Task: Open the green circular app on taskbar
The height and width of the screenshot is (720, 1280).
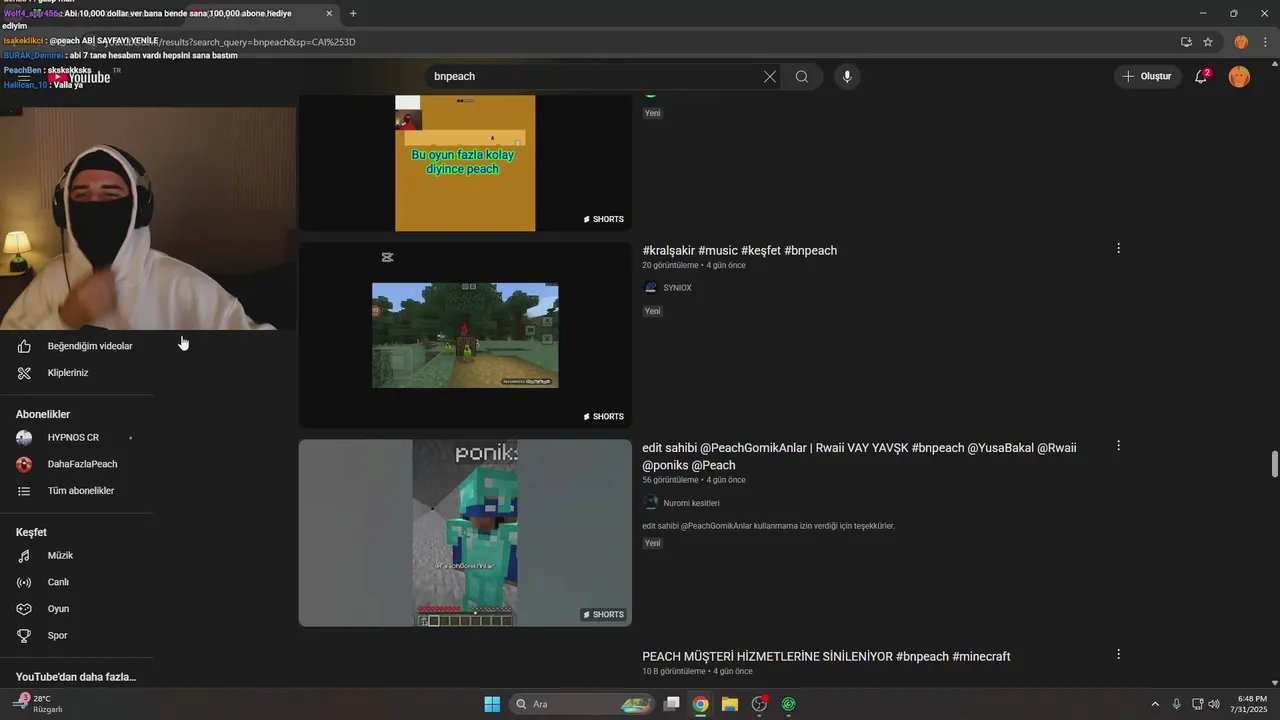Action: [x=788, y=704]
